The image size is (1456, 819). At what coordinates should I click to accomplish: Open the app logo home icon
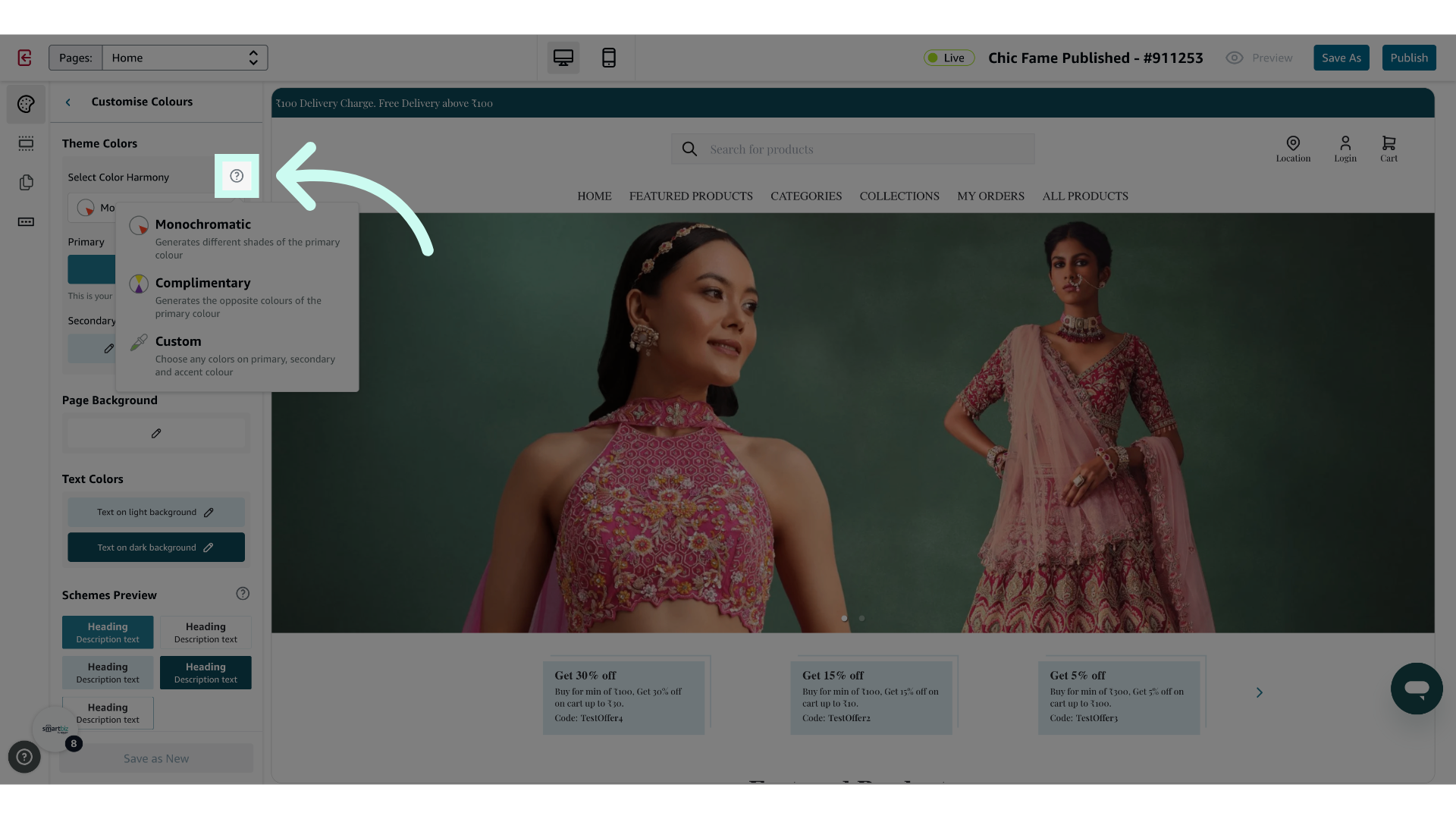24,58
